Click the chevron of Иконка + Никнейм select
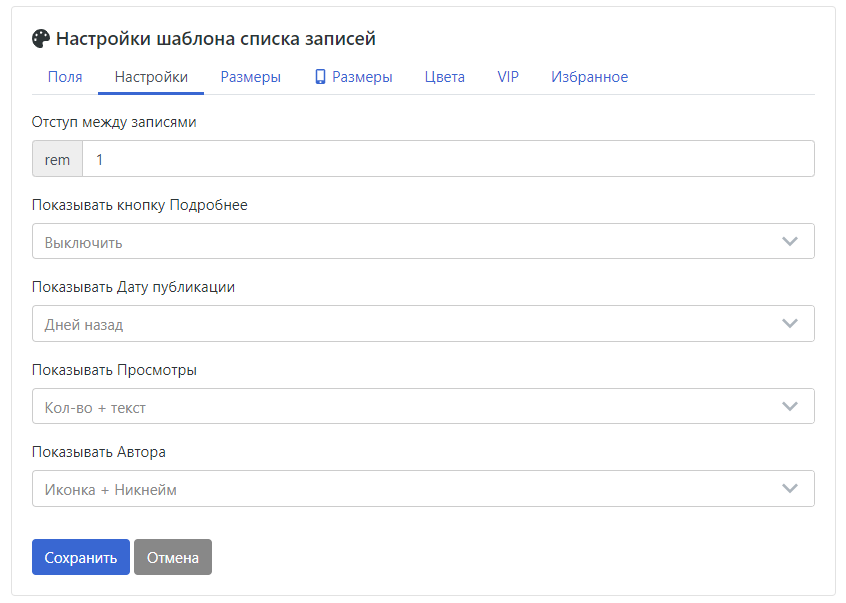The height and width of the screenshot is (603, 846). click(x=790, y=489)
